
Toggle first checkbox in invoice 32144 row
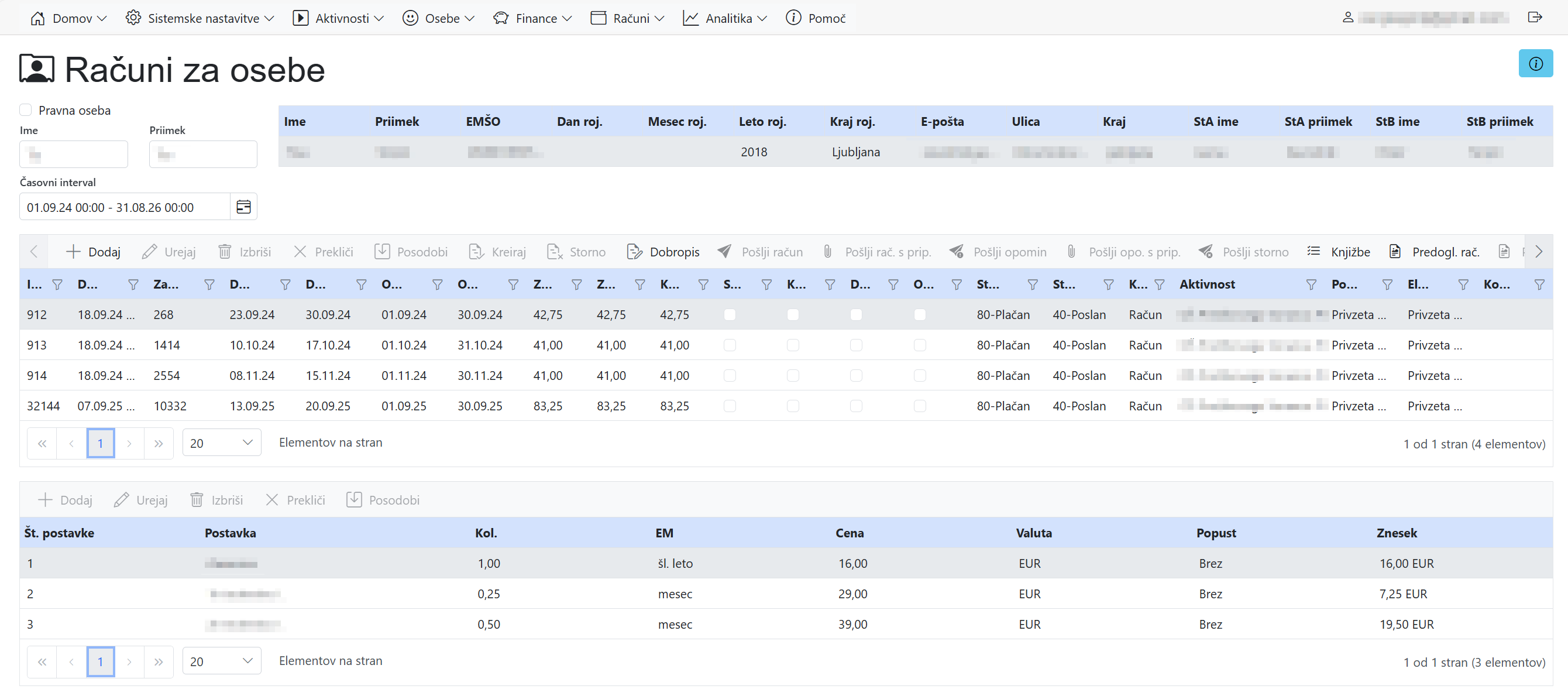729,406
